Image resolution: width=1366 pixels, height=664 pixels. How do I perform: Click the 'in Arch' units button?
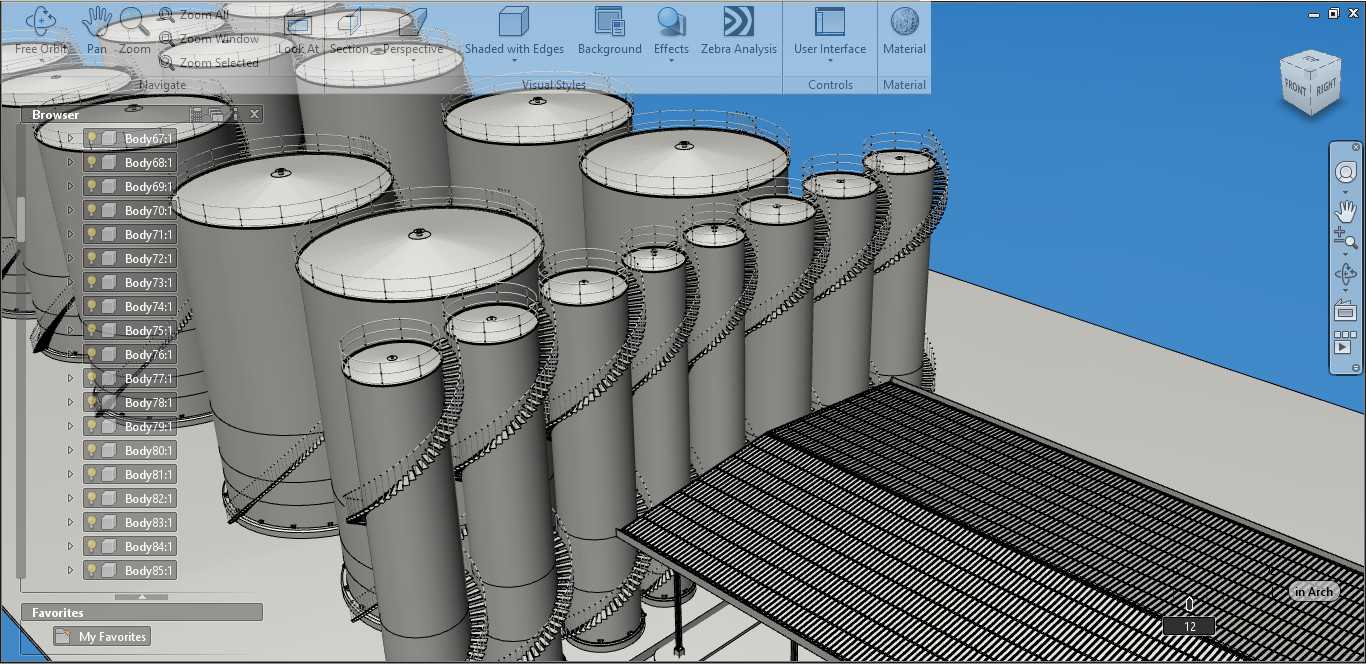tap(1313, 592)
